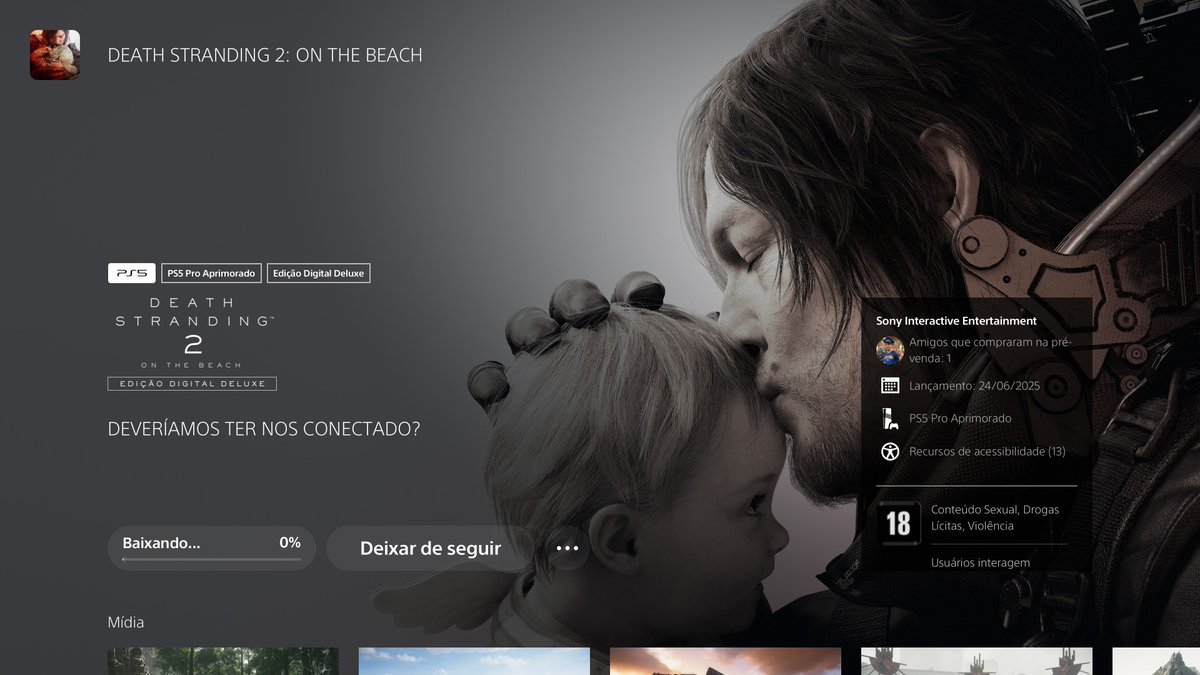Click the 0% download percentage

pos(290,543)
